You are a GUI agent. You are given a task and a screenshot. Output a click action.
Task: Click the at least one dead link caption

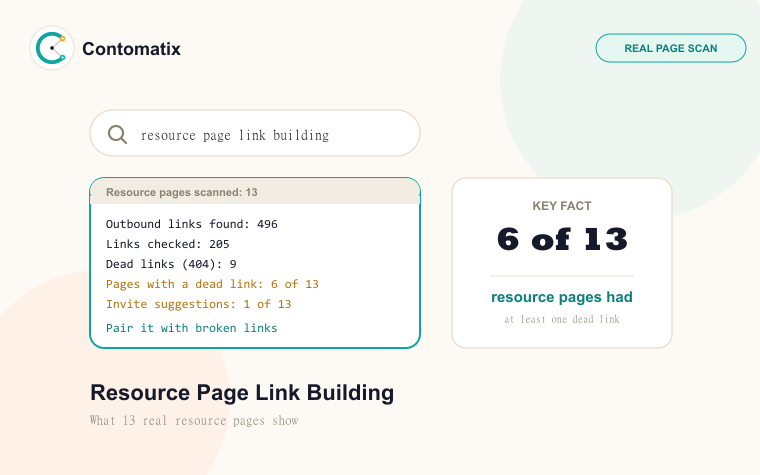click(562, 319)
